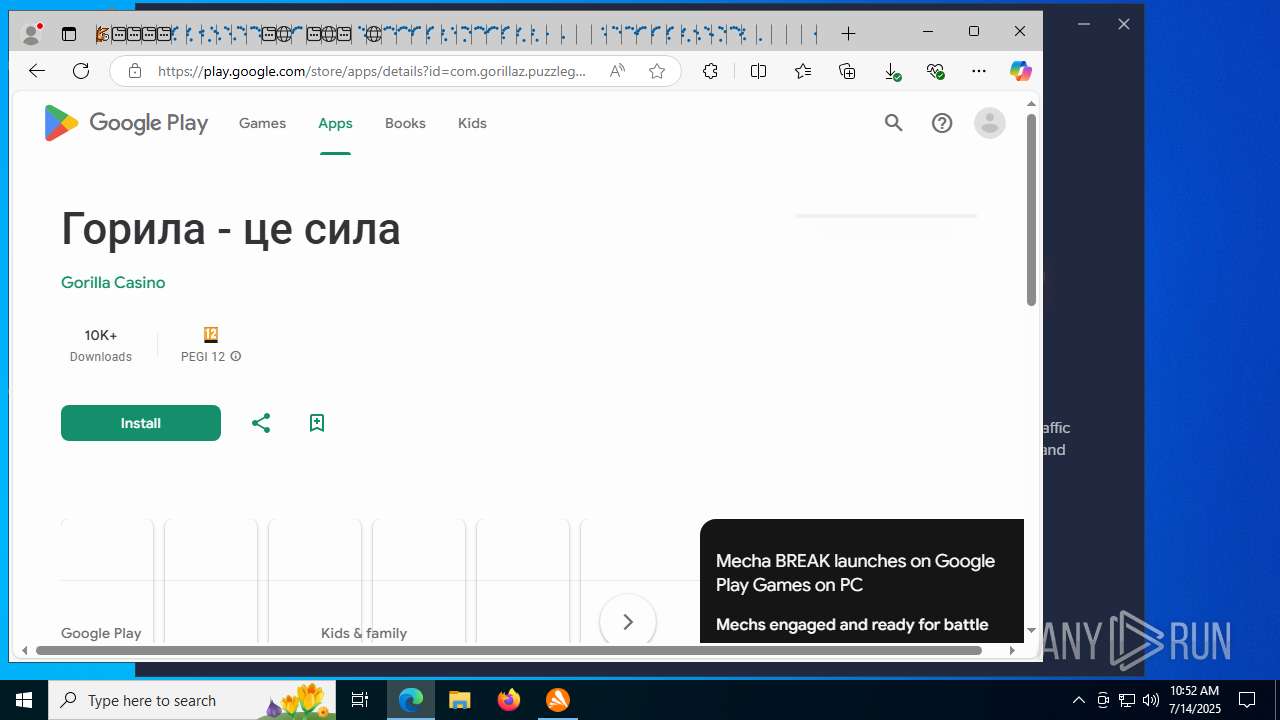Image resolution: width=1280 pixels, height=720 pixels.
Task: Click the Горила - це сила title
Action: click(x=231, y=229)
